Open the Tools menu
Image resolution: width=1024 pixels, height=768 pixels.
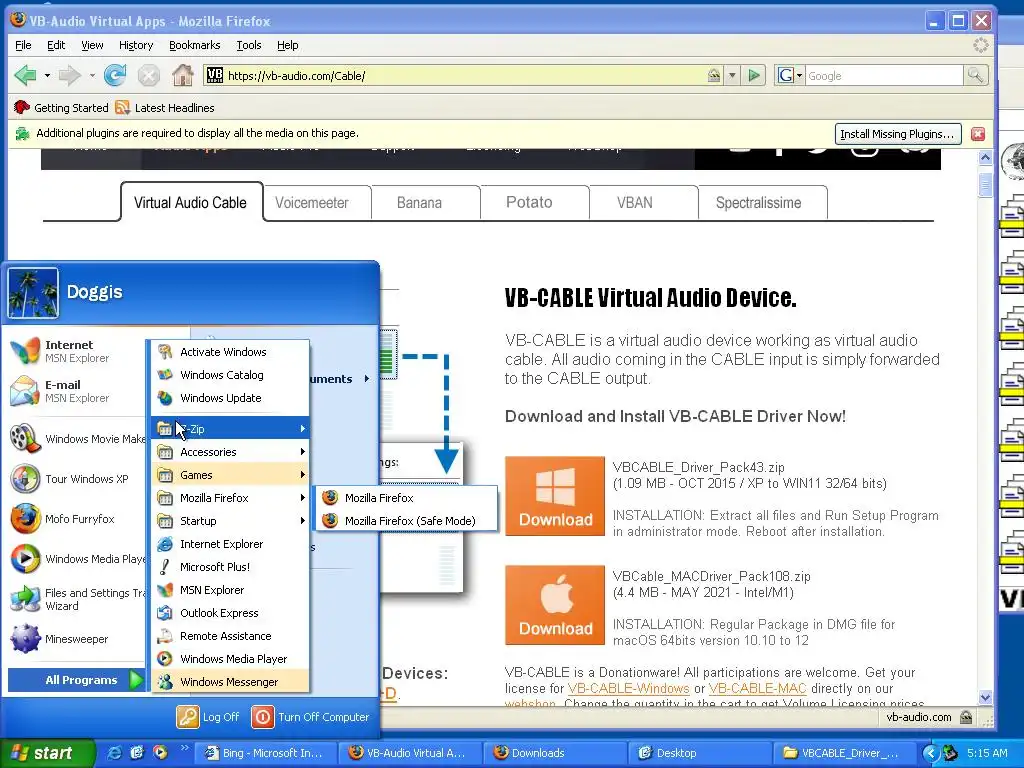249,45
